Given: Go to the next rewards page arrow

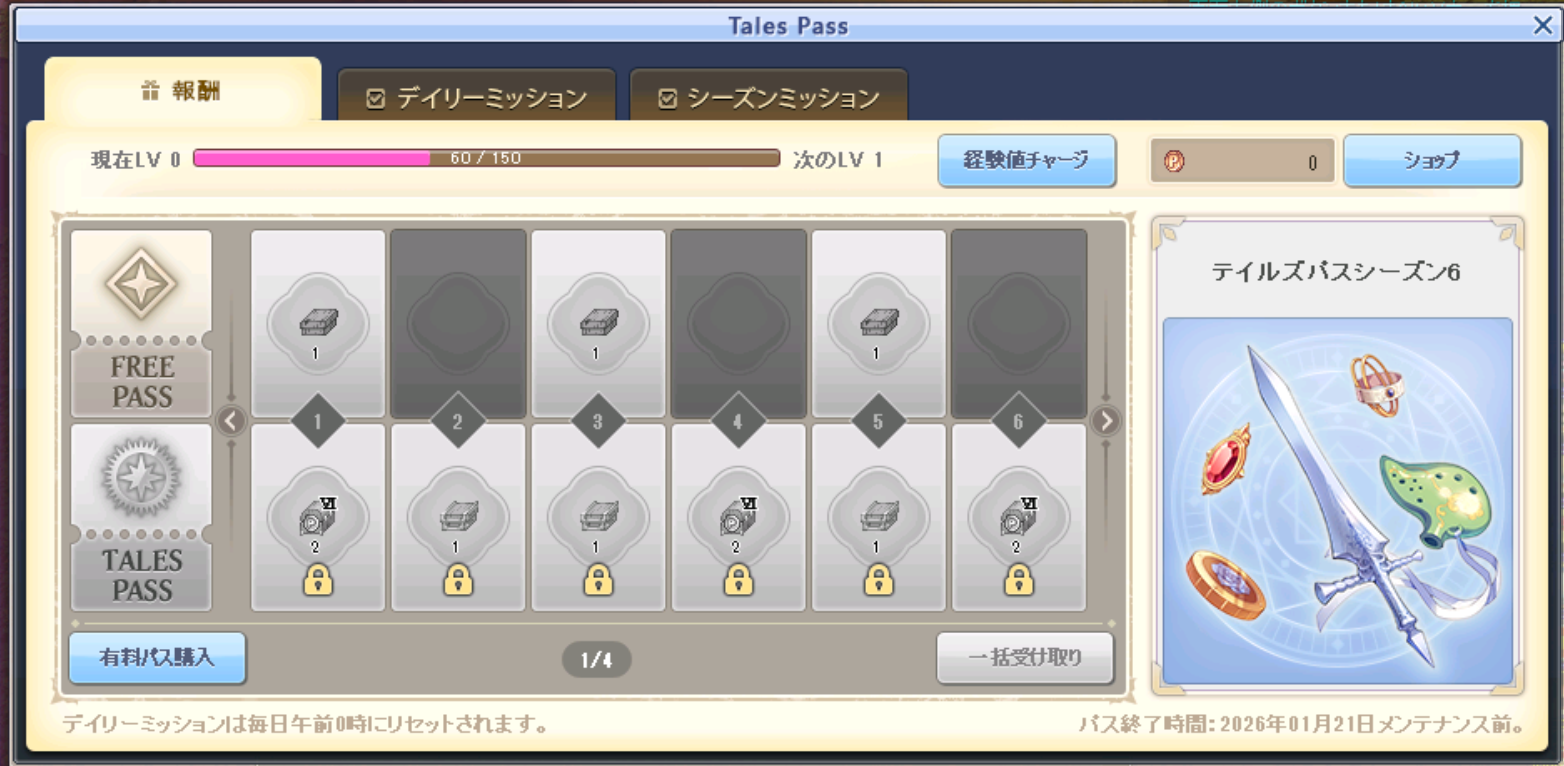Looking at the screenshot, I should pyautogui.click(x=1105, y=421).
